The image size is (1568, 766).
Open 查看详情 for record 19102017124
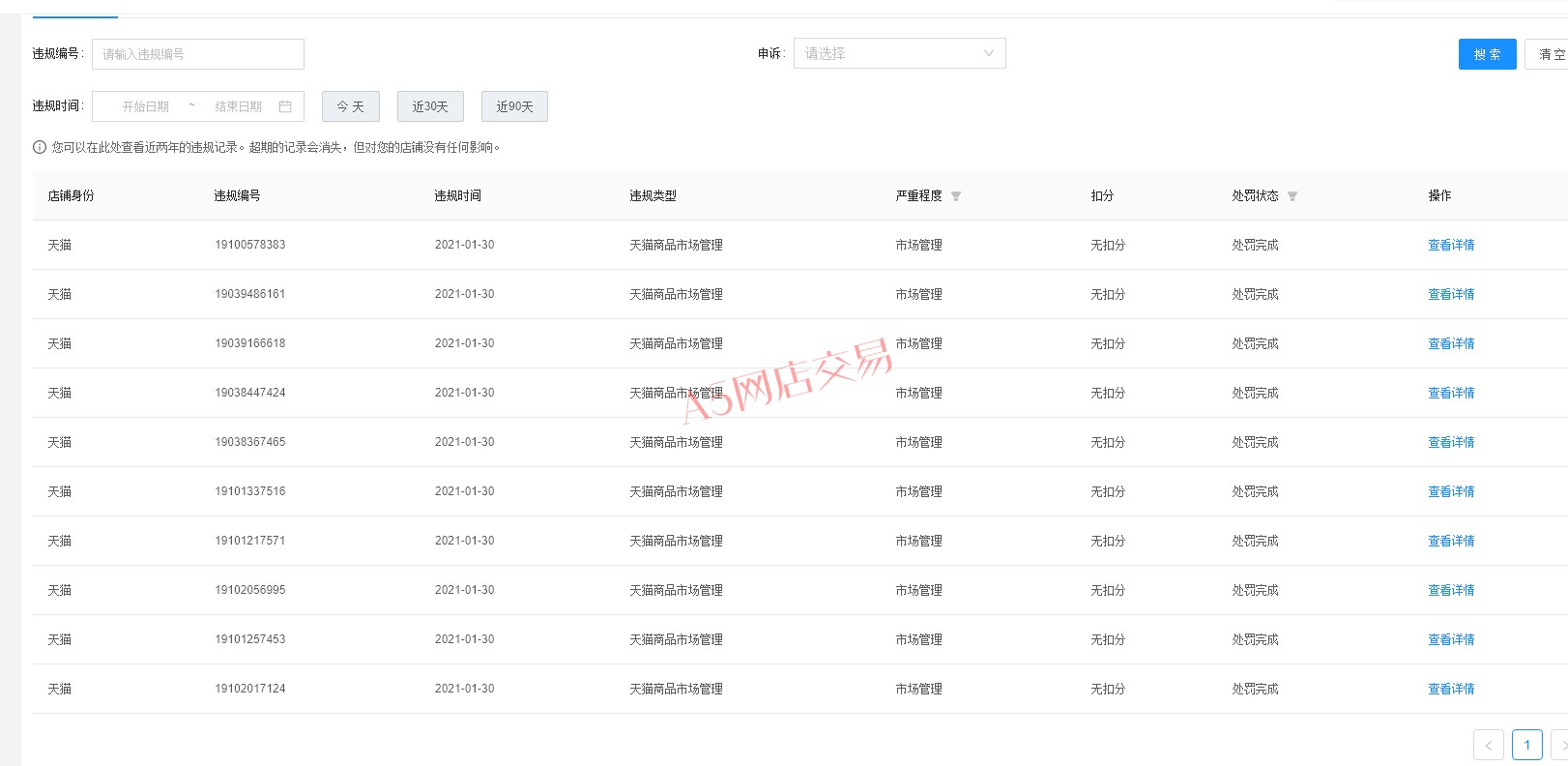click(x=1451, y=689)
